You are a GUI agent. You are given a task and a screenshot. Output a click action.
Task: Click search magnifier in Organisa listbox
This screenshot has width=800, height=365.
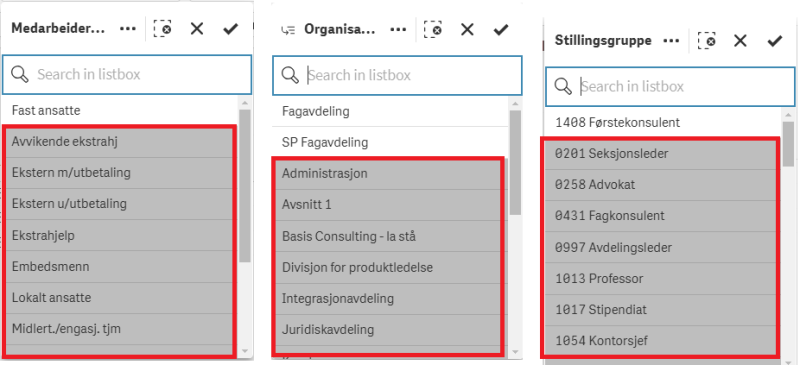[x=290, y=76]
